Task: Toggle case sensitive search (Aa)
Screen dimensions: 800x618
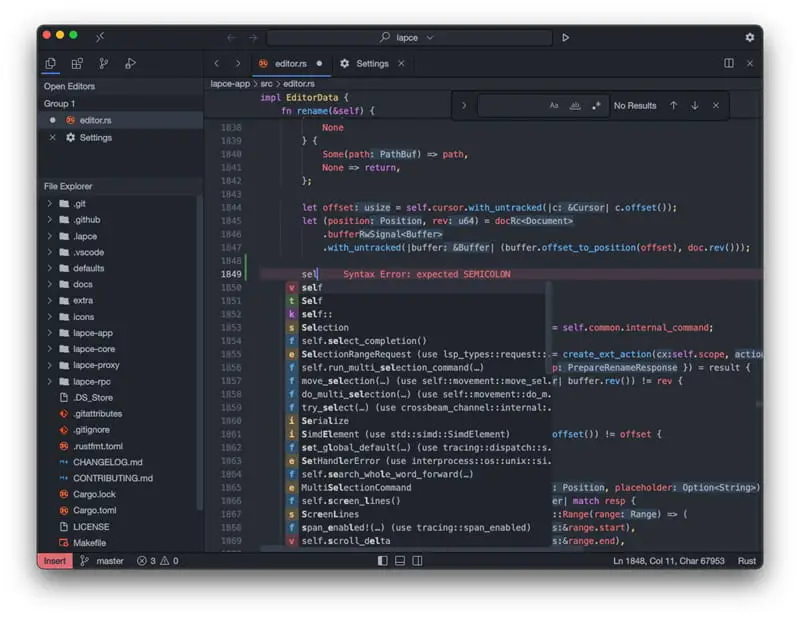Action: (554, 105)
